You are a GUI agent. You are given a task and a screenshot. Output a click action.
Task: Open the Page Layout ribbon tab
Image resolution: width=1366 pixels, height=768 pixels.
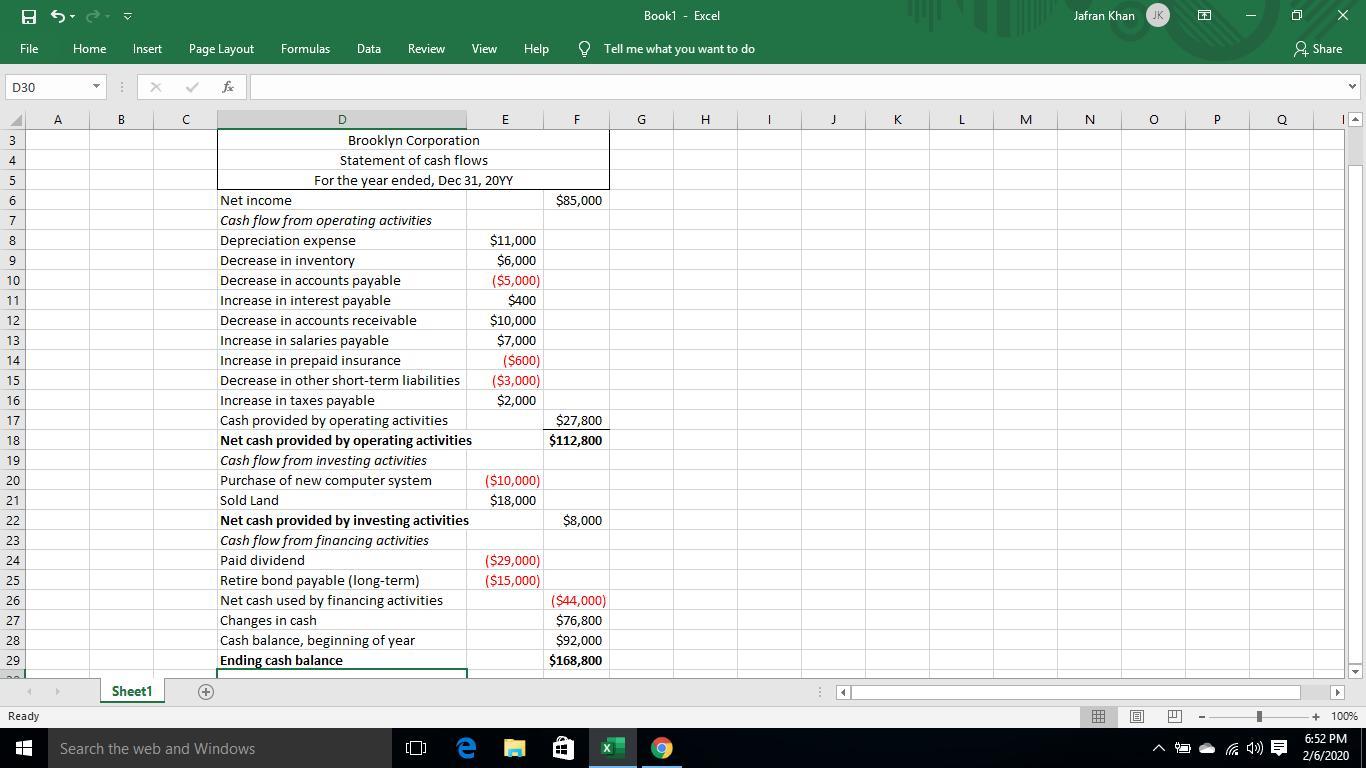pyautogui.click(x=221, y=49)
